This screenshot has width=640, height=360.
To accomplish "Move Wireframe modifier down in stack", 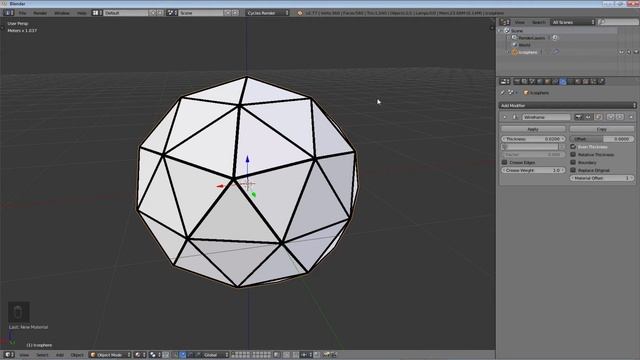I will coord(620,117).
